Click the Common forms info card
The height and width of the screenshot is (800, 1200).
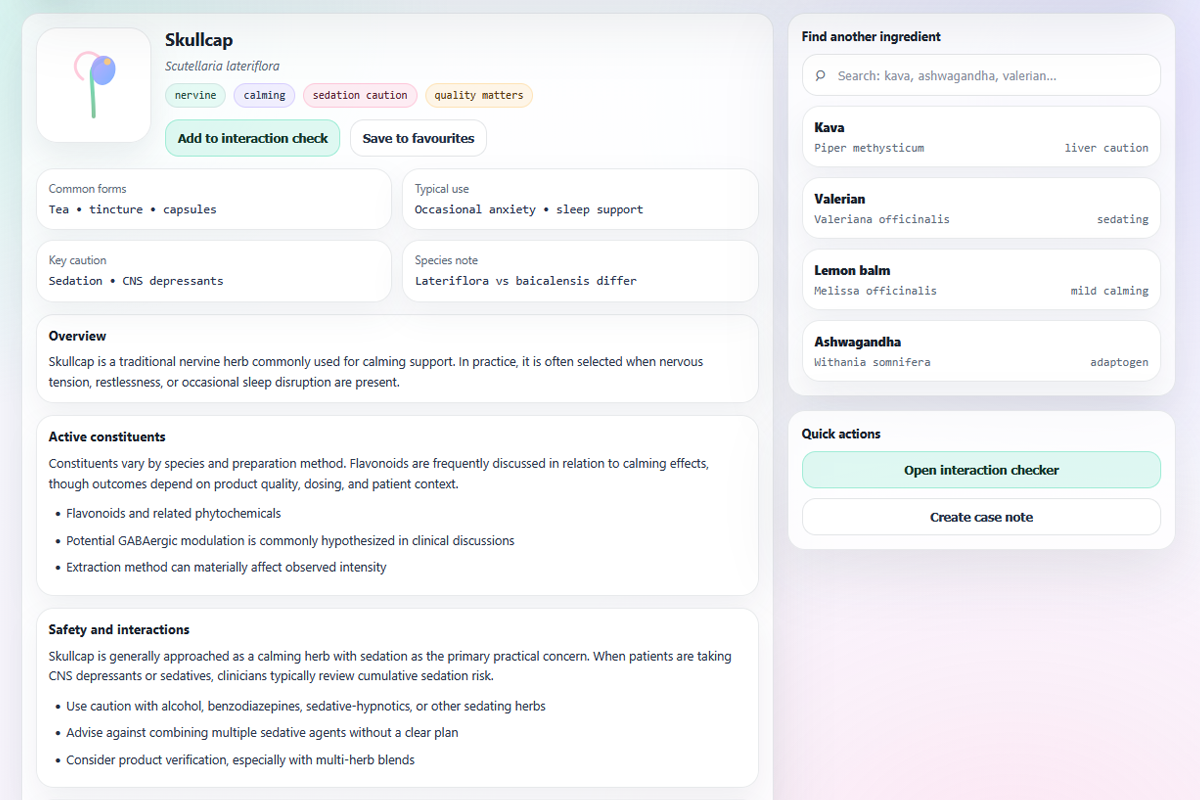click(x=213, y=199)
